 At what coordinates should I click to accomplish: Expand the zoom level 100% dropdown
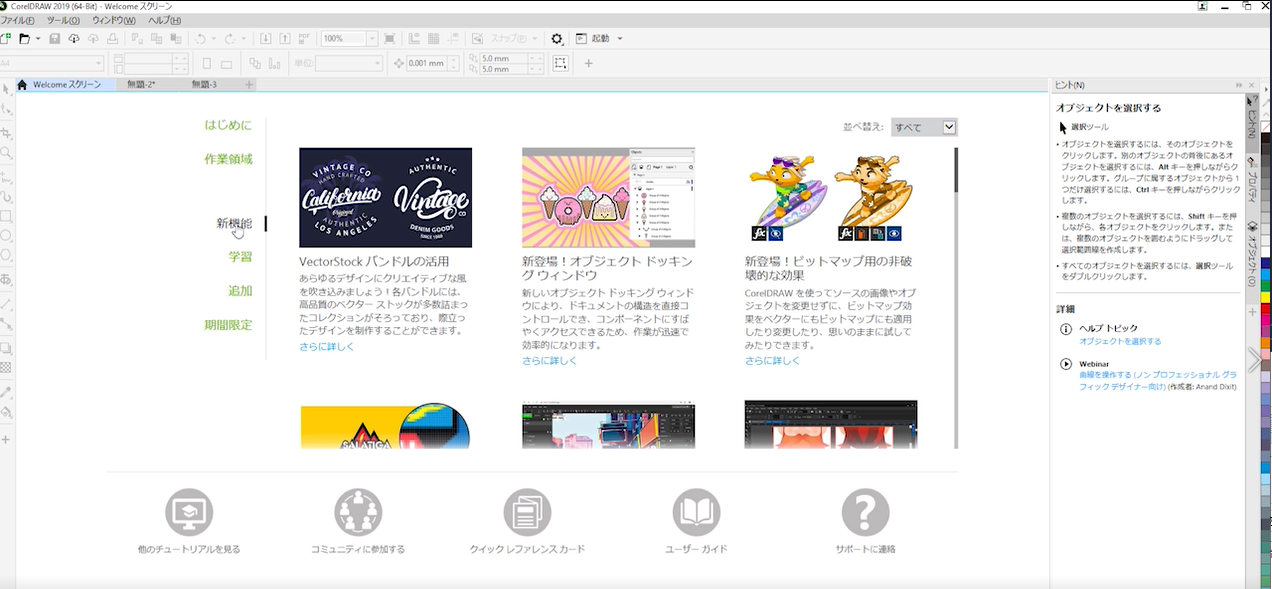point(372,39)
